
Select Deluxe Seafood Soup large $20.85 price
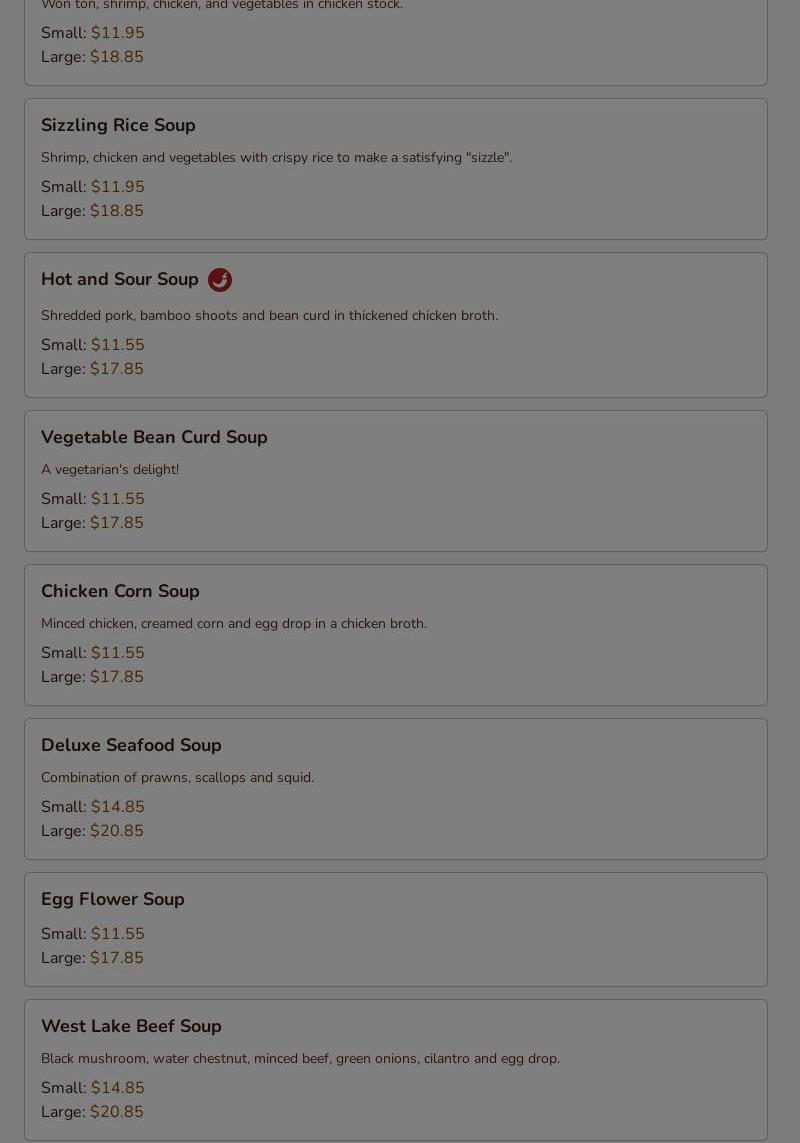(117, 831)
